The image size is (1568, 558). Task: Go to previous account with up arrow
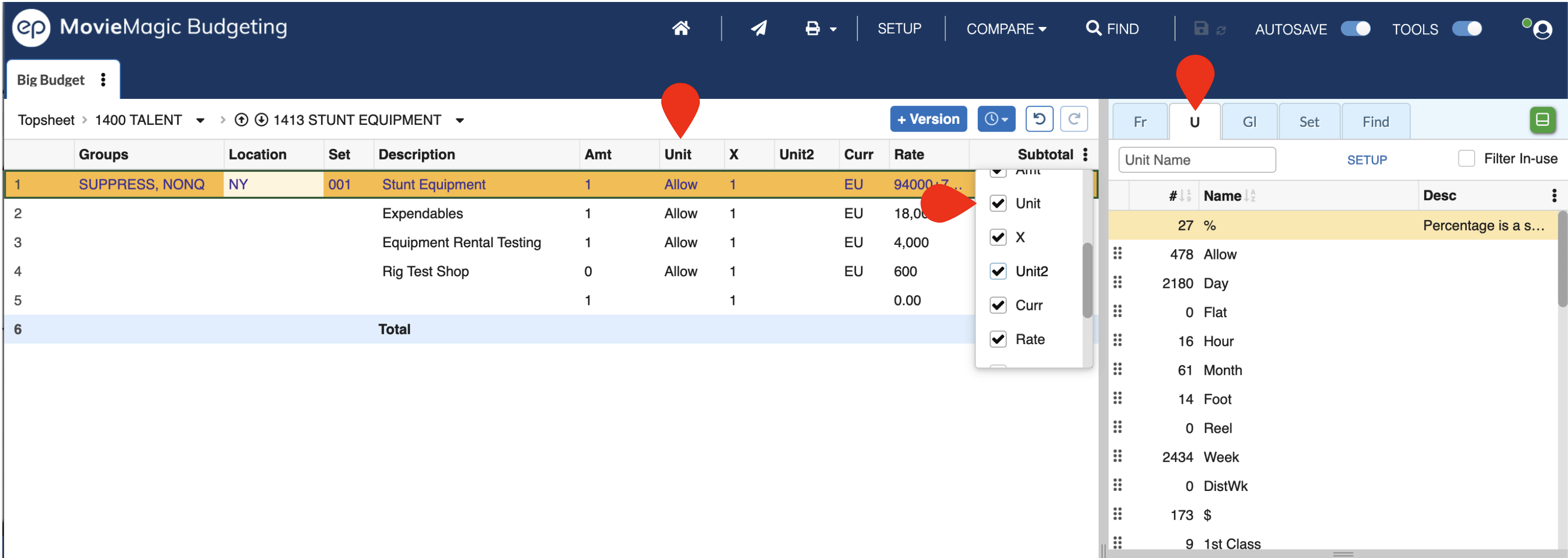[x=241, y=120]
